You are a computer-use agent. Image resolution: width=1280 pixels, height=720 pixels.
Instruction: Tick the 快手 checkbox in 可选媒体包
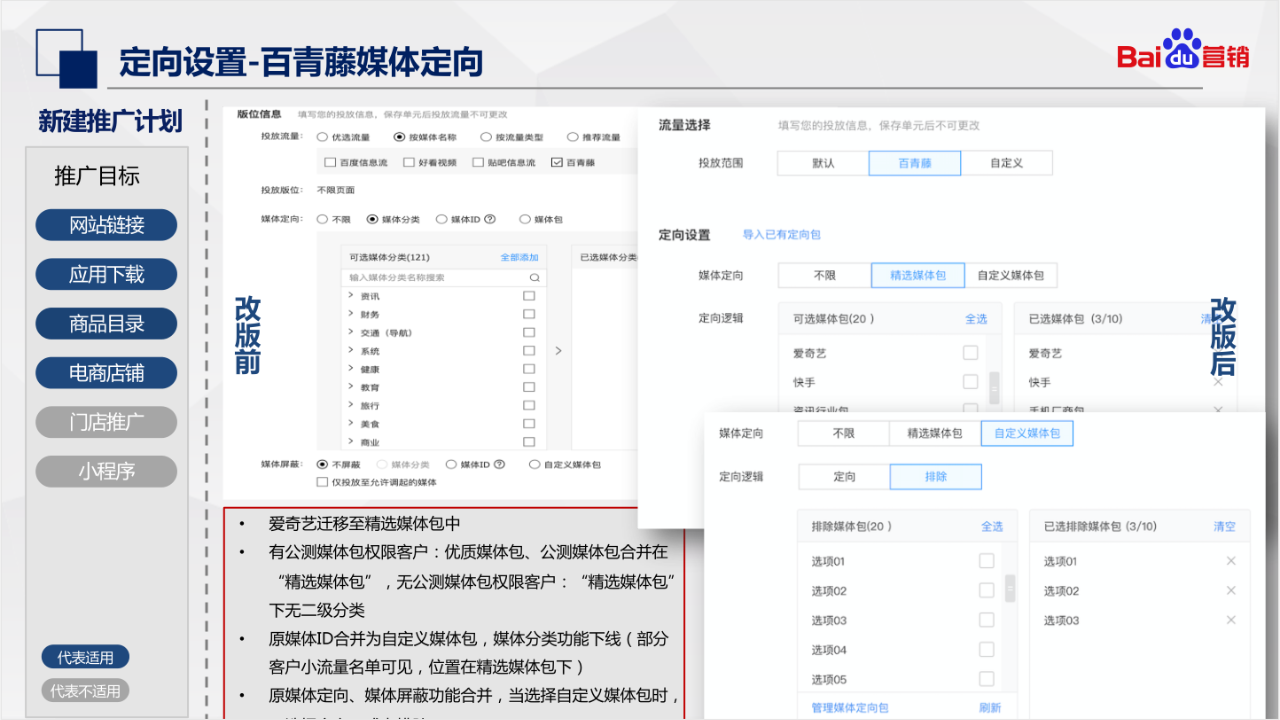click(970, 382)
